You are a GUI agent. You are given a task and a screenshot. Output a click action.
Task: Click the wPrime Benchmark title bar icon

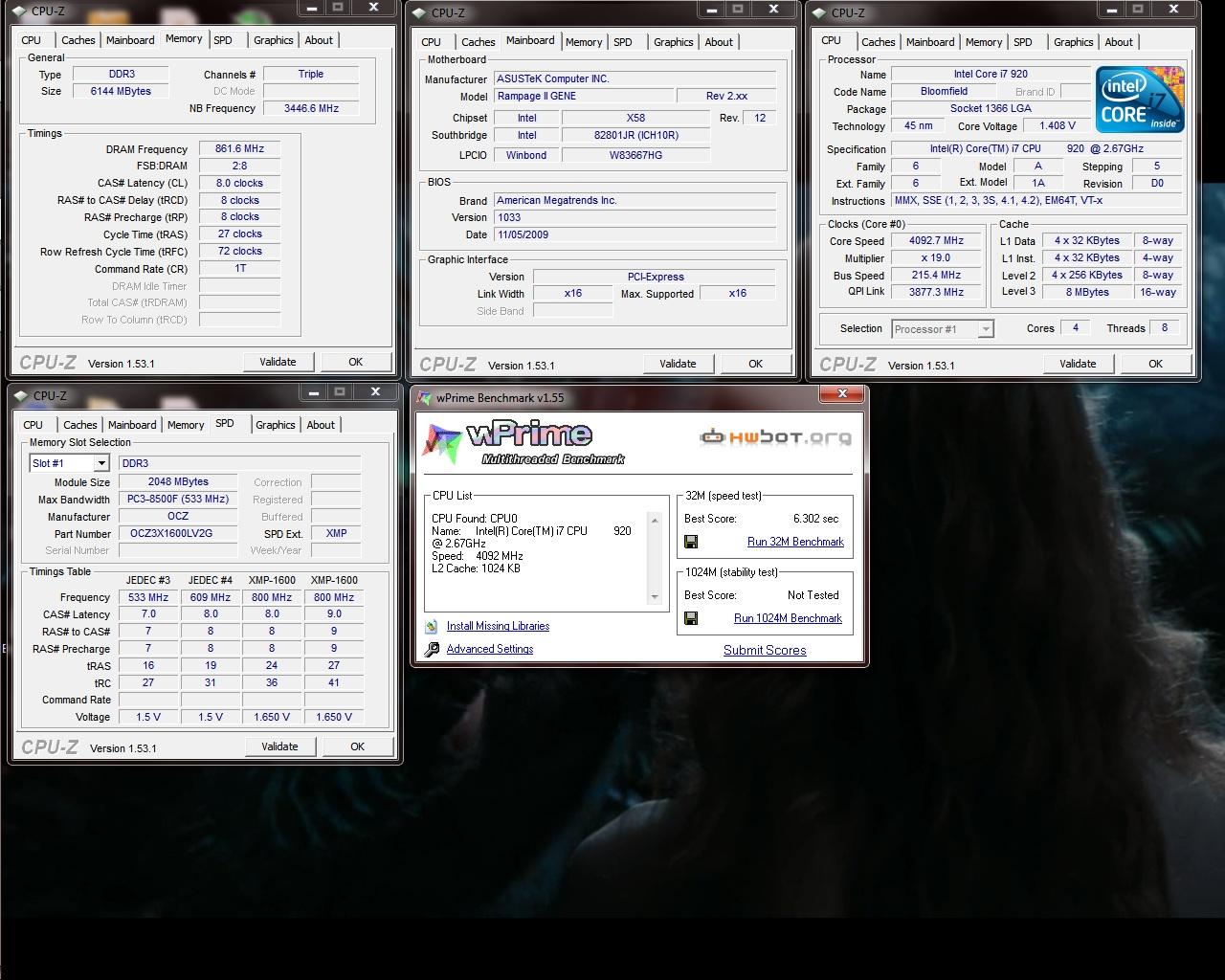point(424,397)
